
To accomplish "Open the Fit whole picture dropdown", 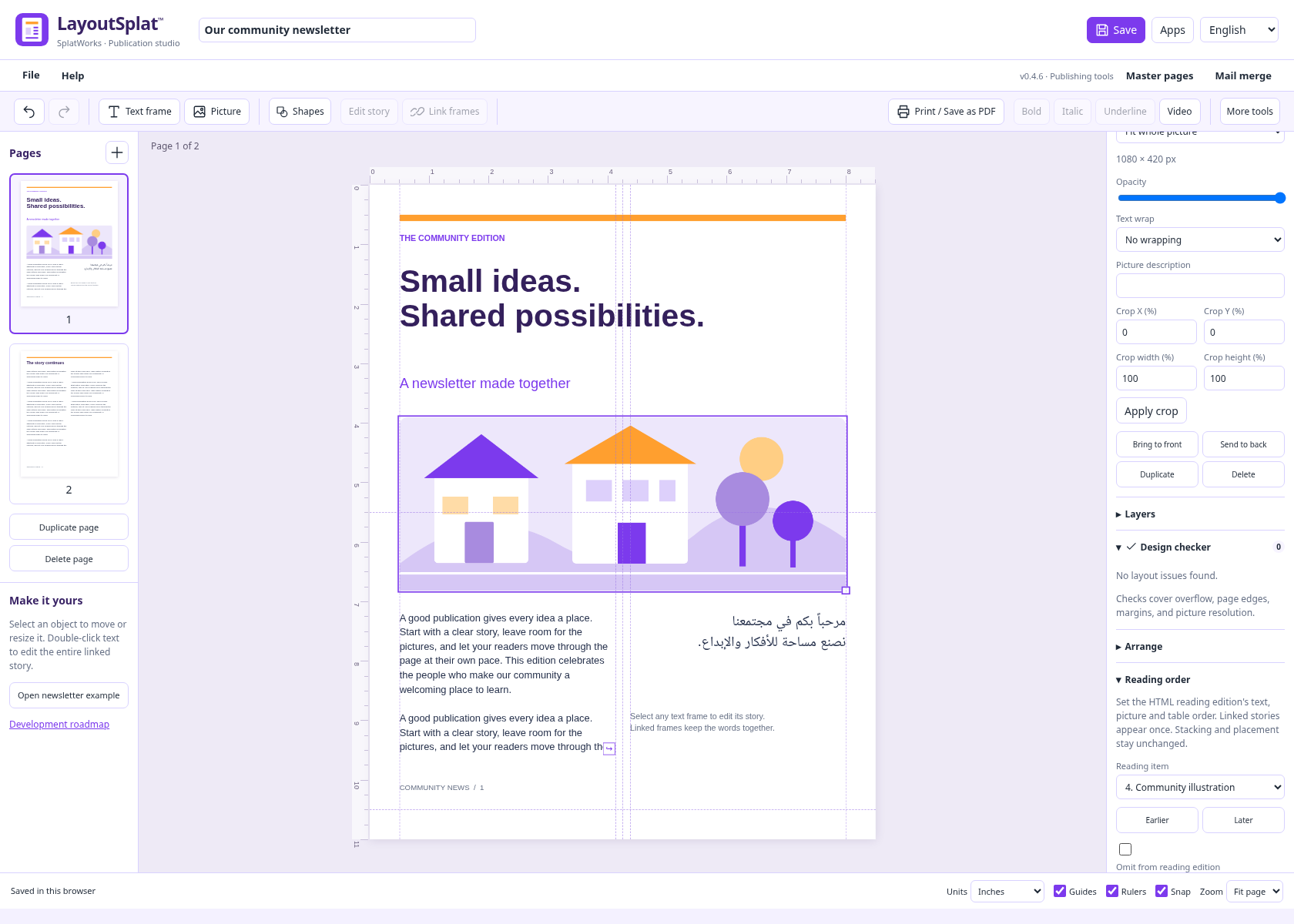I will pos(1200,134).
